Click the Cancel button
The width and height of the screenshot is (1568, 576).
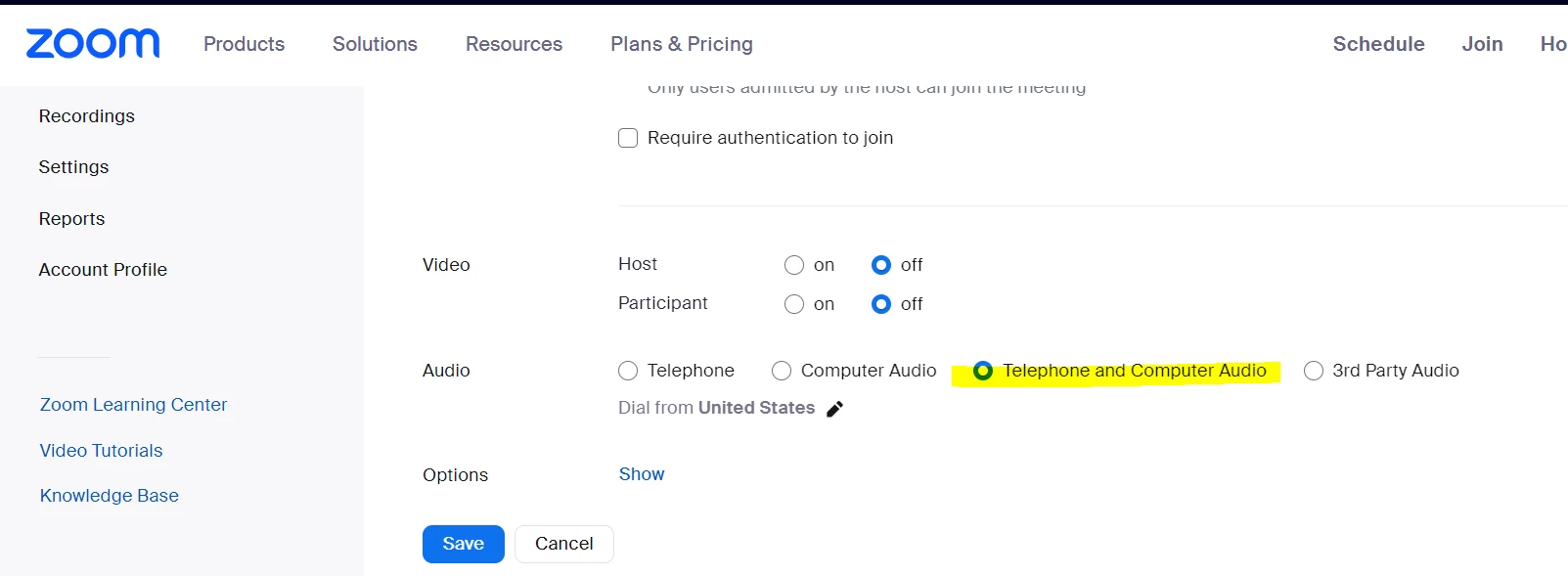pyautogui.click(x=564, y=544)
